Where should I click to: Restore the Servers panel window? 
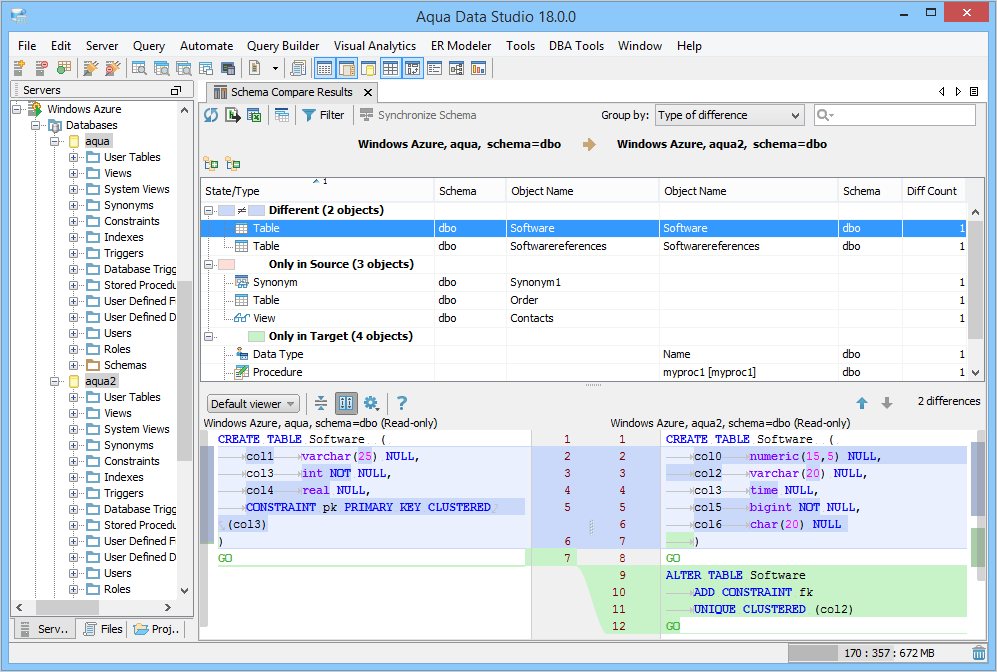pyautogui.click(x=176, y=90)
